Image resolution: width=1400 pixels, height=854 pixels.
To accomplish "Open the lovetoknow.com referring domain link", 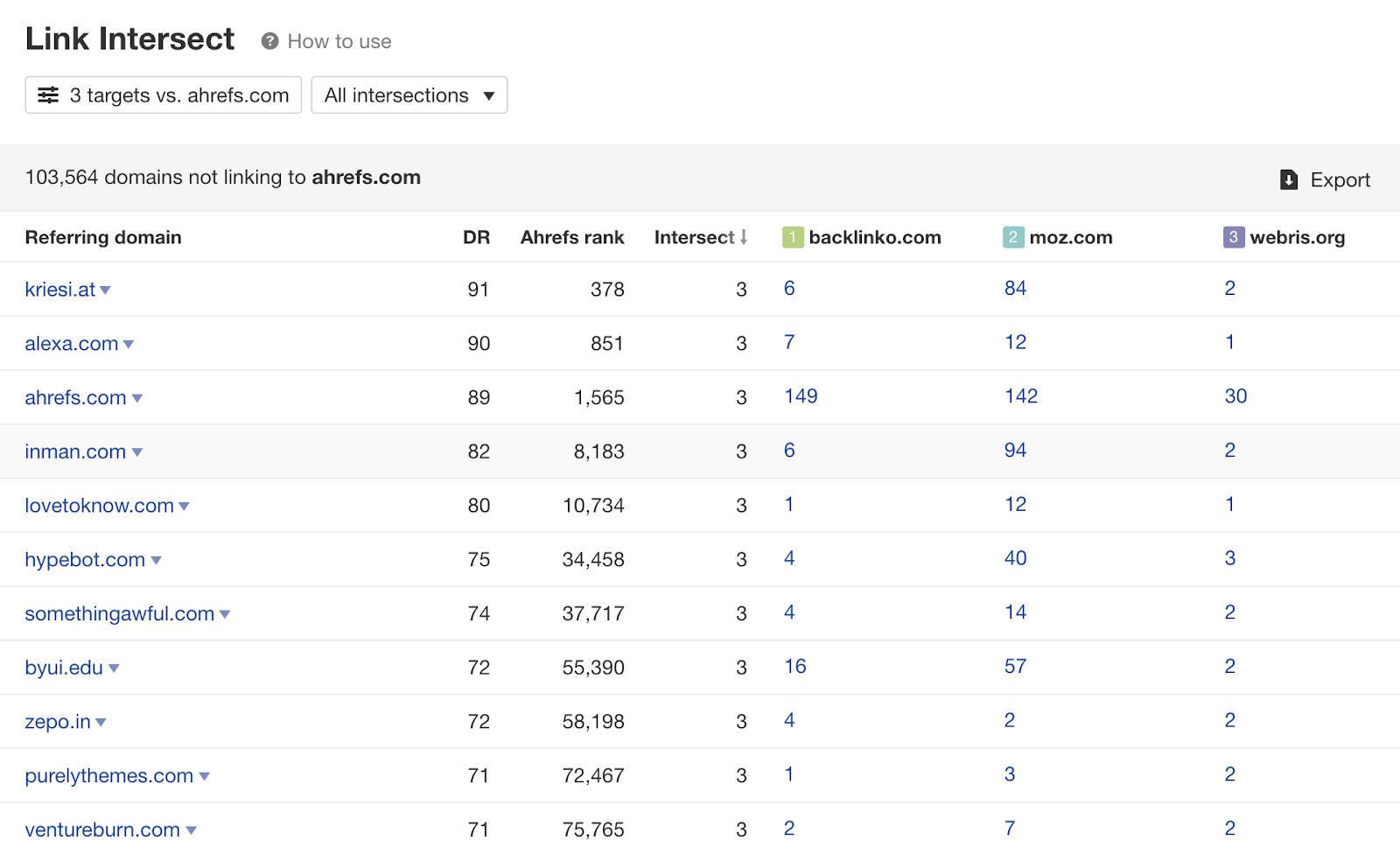I will tap(100, 506).
